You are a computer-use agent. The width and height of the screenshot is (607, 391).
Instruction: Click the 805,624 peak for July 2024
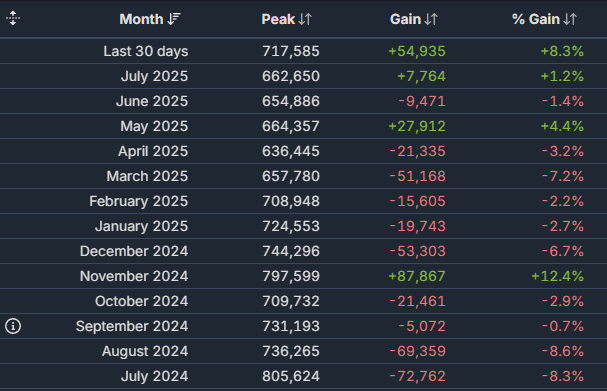(291, 376)
